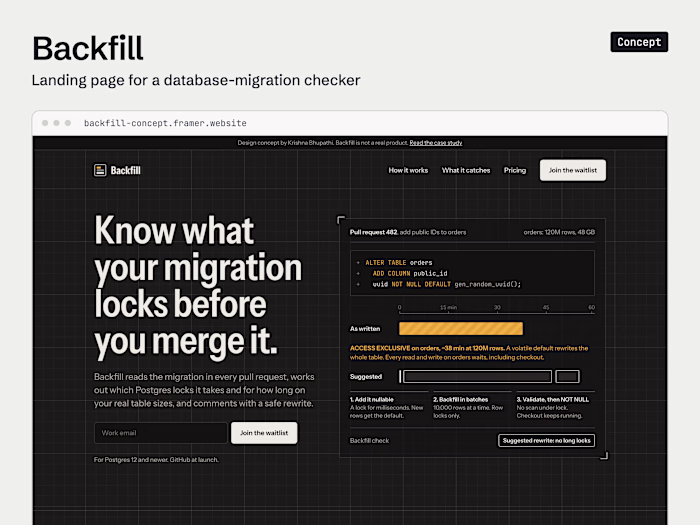Click the ADD COLUMN public_id code line

pyautogui.click(x=410, y=273)
